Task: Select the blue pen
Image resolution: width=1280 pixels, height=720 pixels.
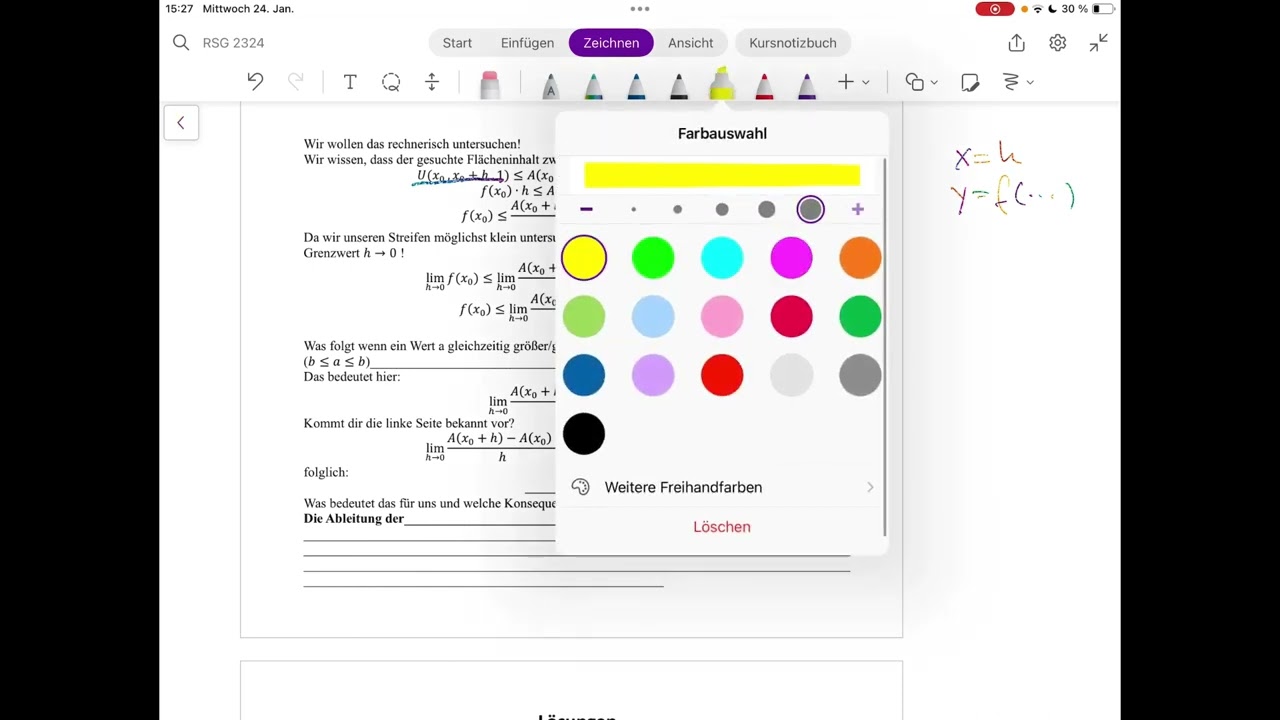Action: point(636,86)
